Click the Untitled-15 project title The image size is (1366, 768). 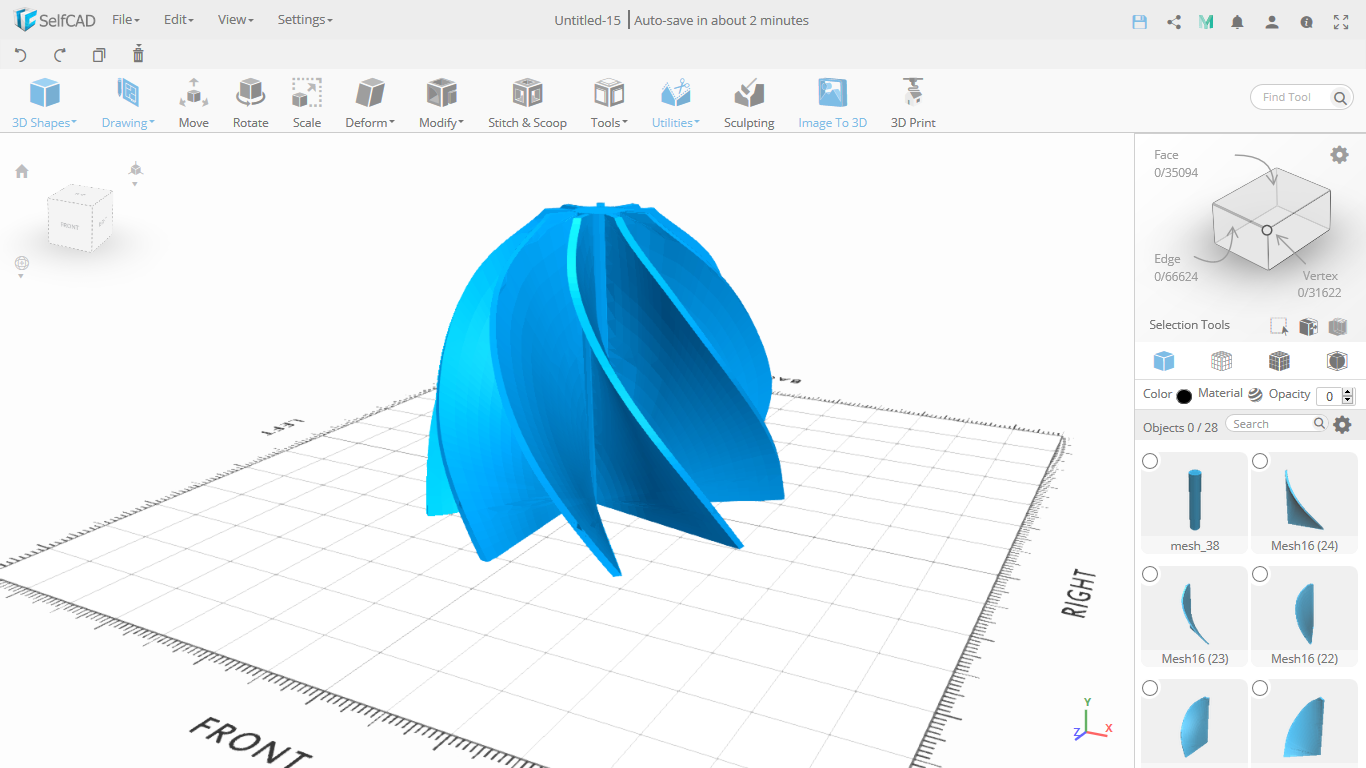(588, 20)
